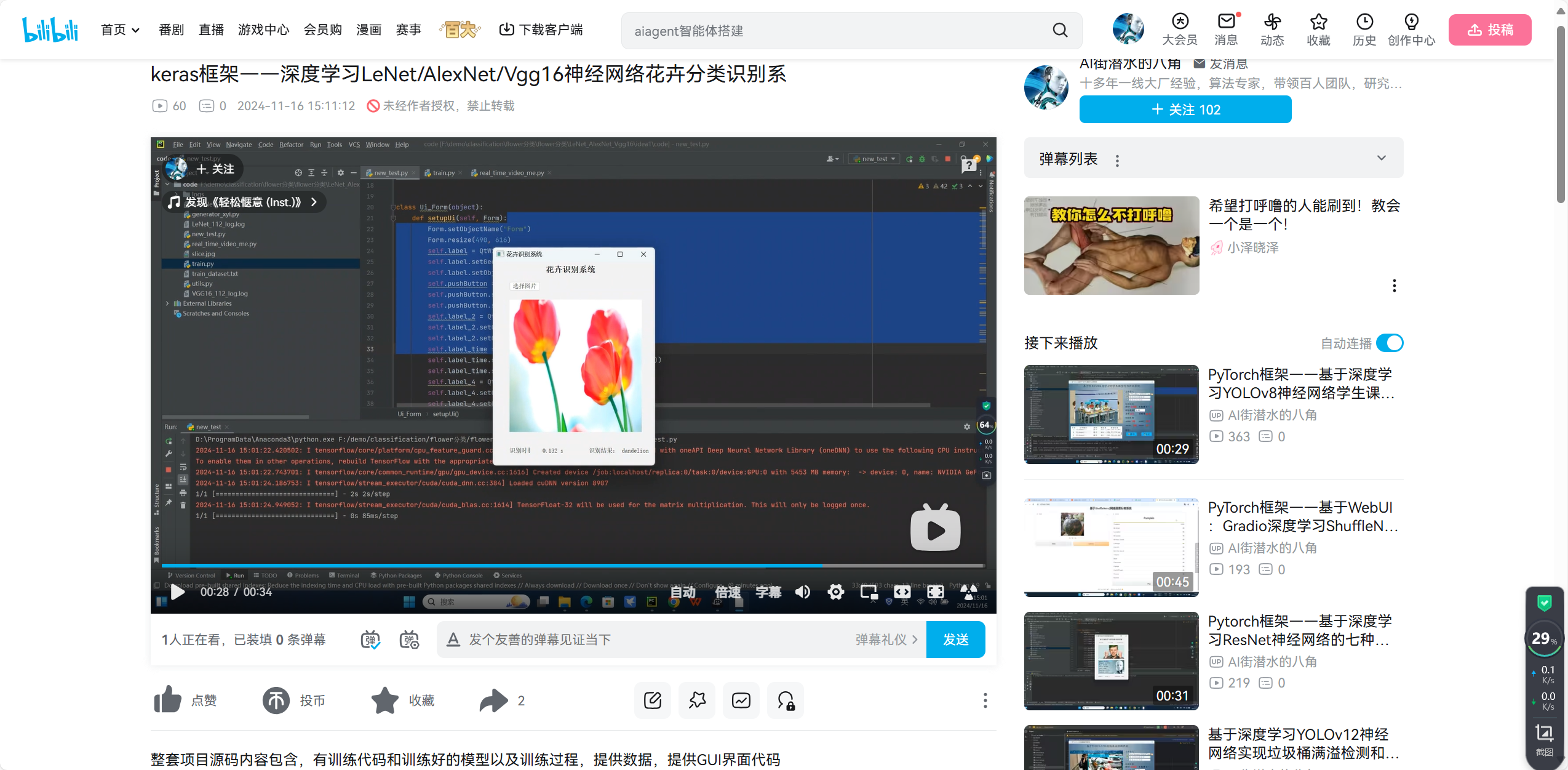Open danmaku settings toggle icon
The height and width of the screenshot is (770, 1568).
pyautogui.click(x=409, y=640)
